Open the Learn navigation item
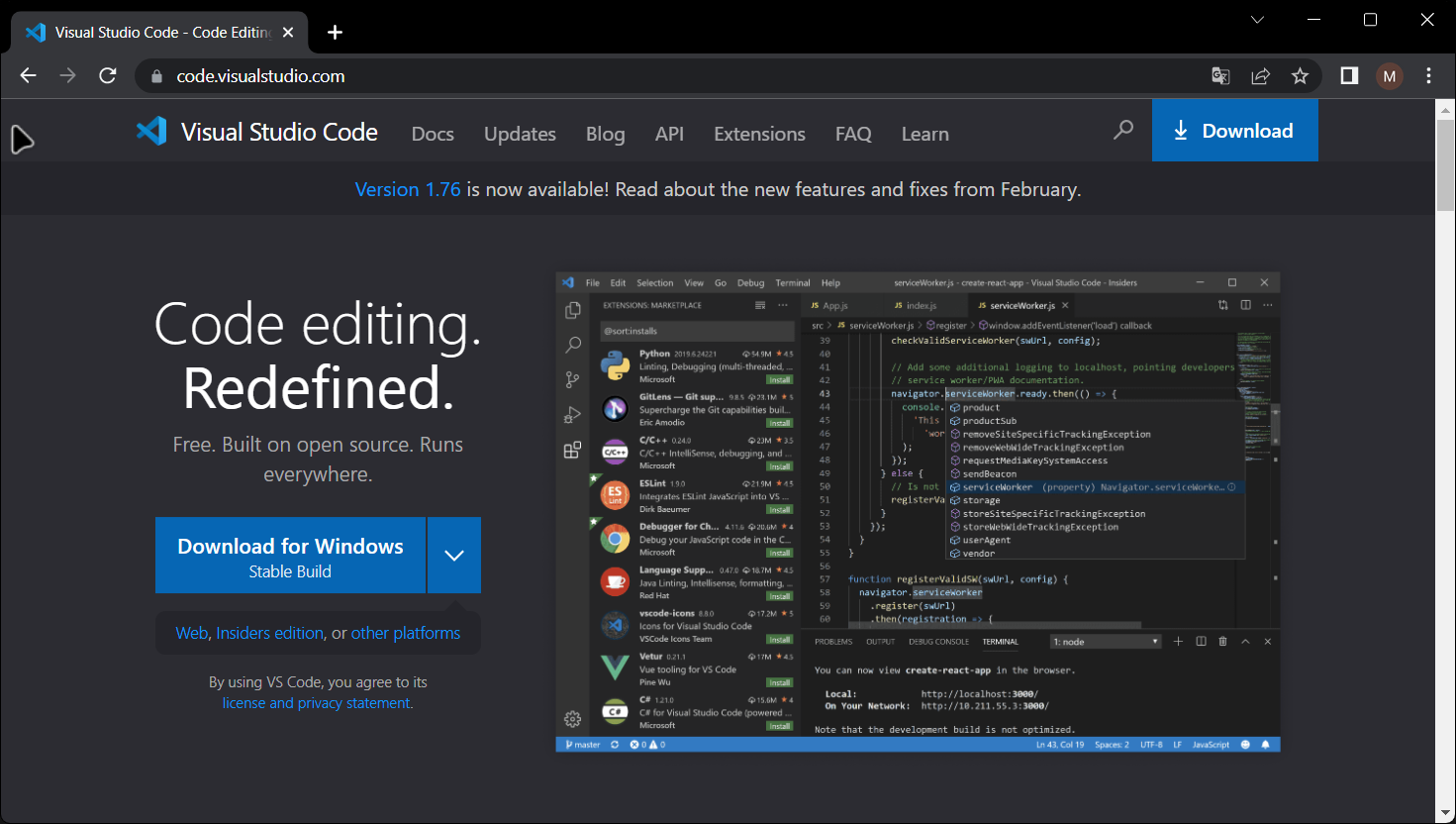The width and height of the screenshot is (1456, 824). point(924,134)
